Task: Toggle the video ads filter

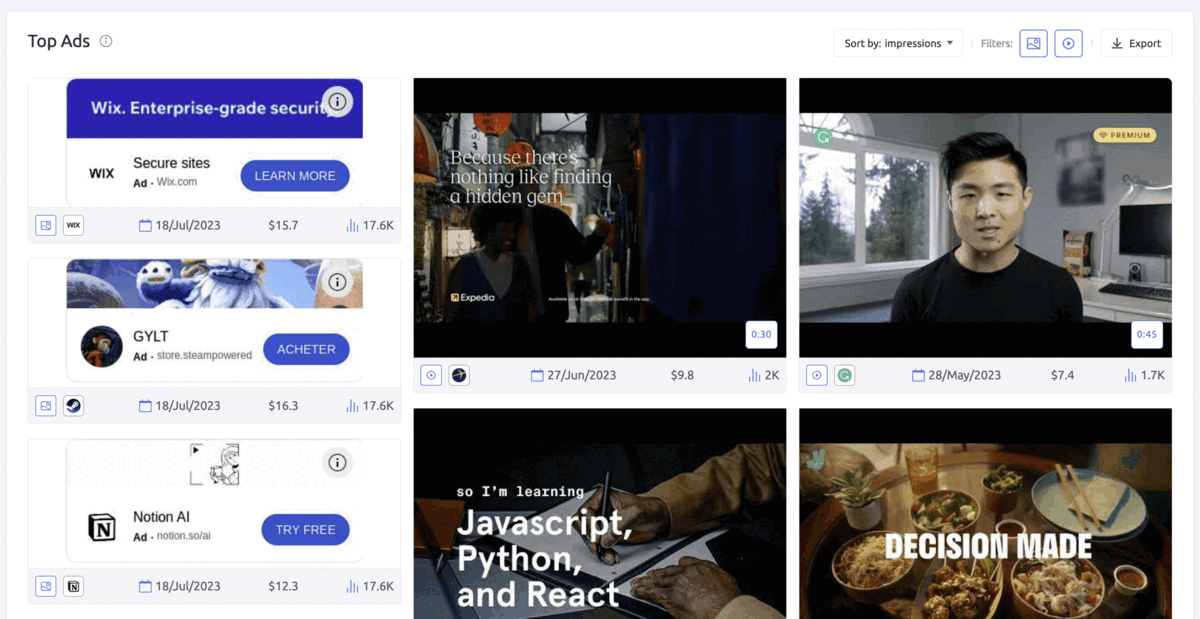Action: click(x=1068, y=43)
